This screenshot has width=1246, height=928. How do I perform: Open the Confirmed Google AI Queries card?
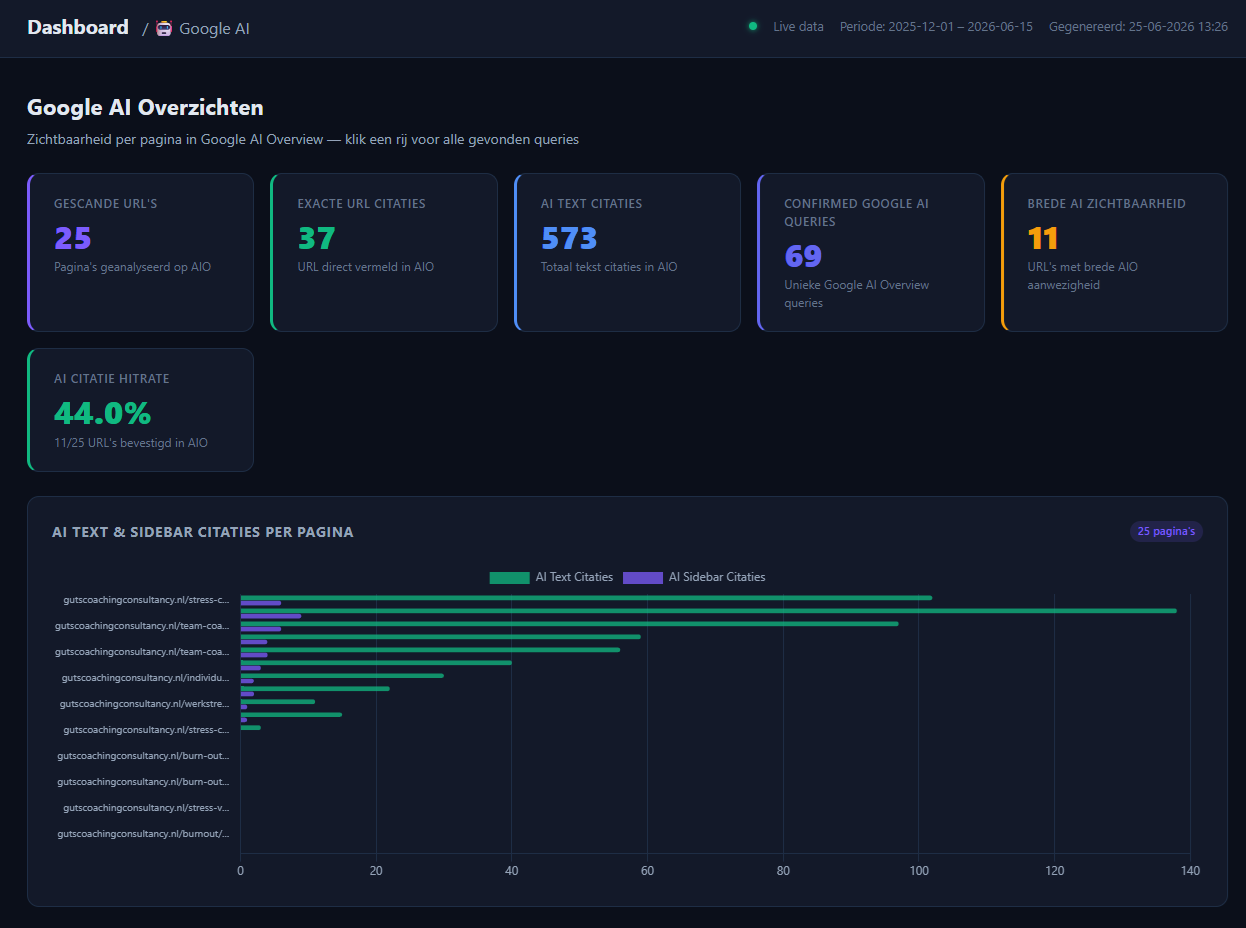[x=871, y=252]
